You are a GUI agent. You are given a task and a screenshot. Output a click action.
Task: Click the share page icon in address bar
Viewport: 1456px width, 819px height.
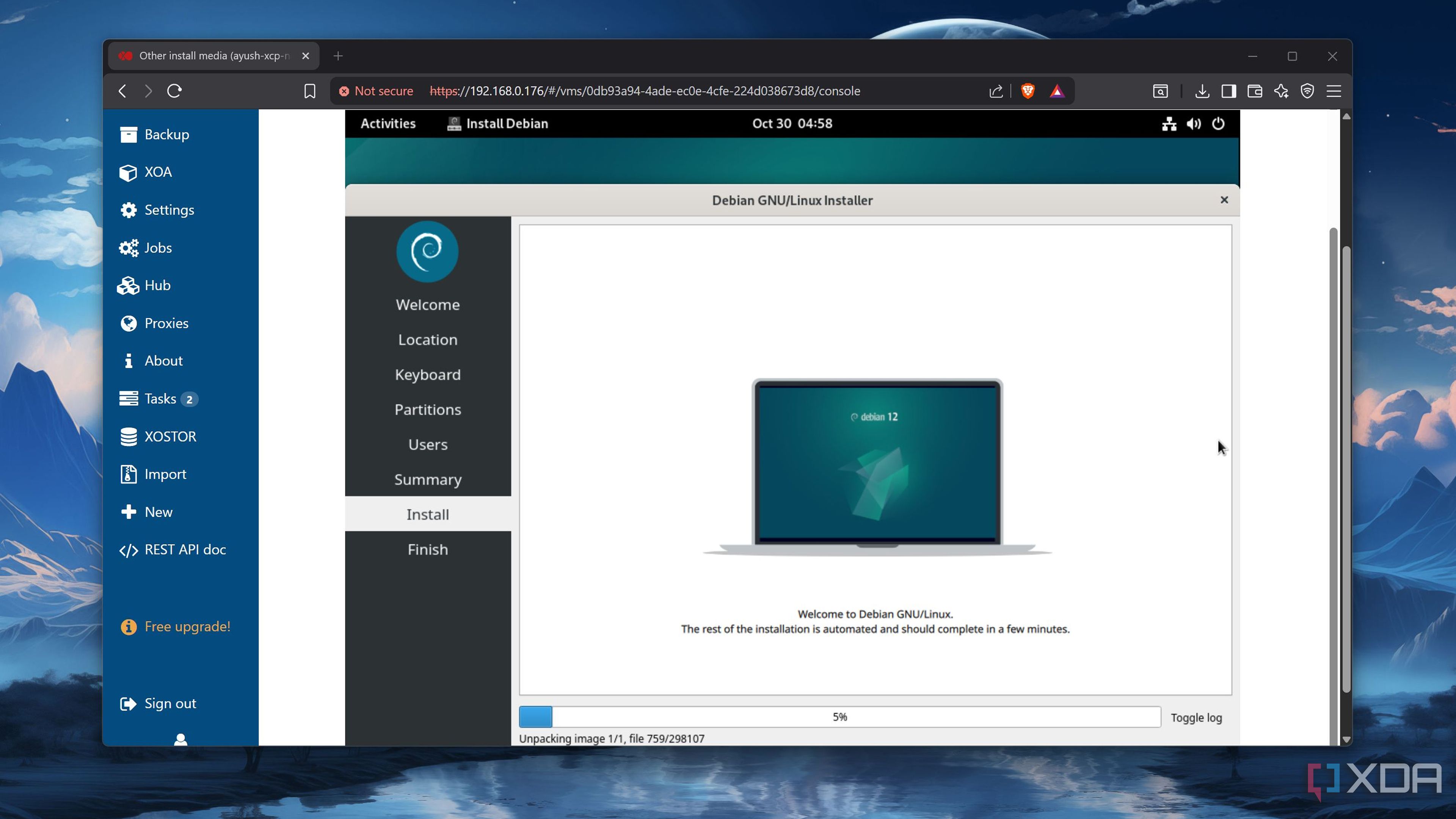click(x=996, y=91)
